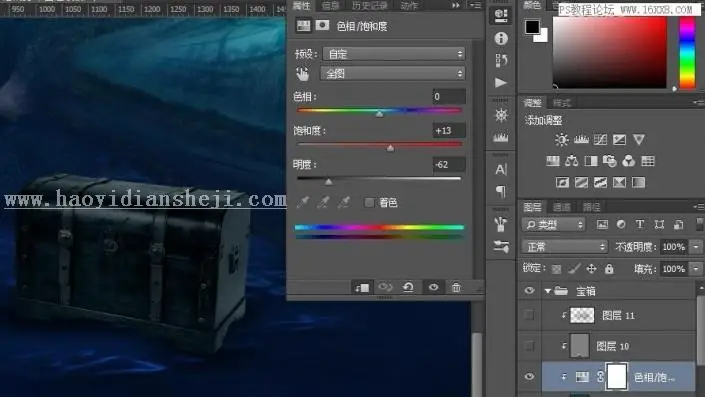This screenshot has width=705, height=397.
Task: Click the foreground color black swatch
Action: pyautogui.click(x=532, y=27)
